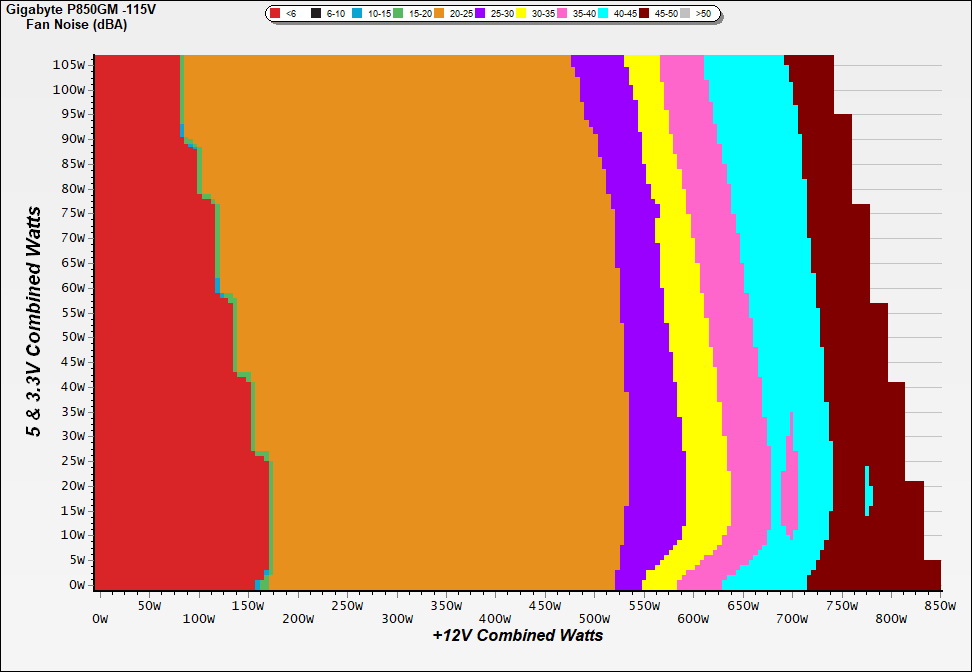Select the orange 20-25 legend swatch
Screen dimensions: 972x672
[x=439, y=14]
